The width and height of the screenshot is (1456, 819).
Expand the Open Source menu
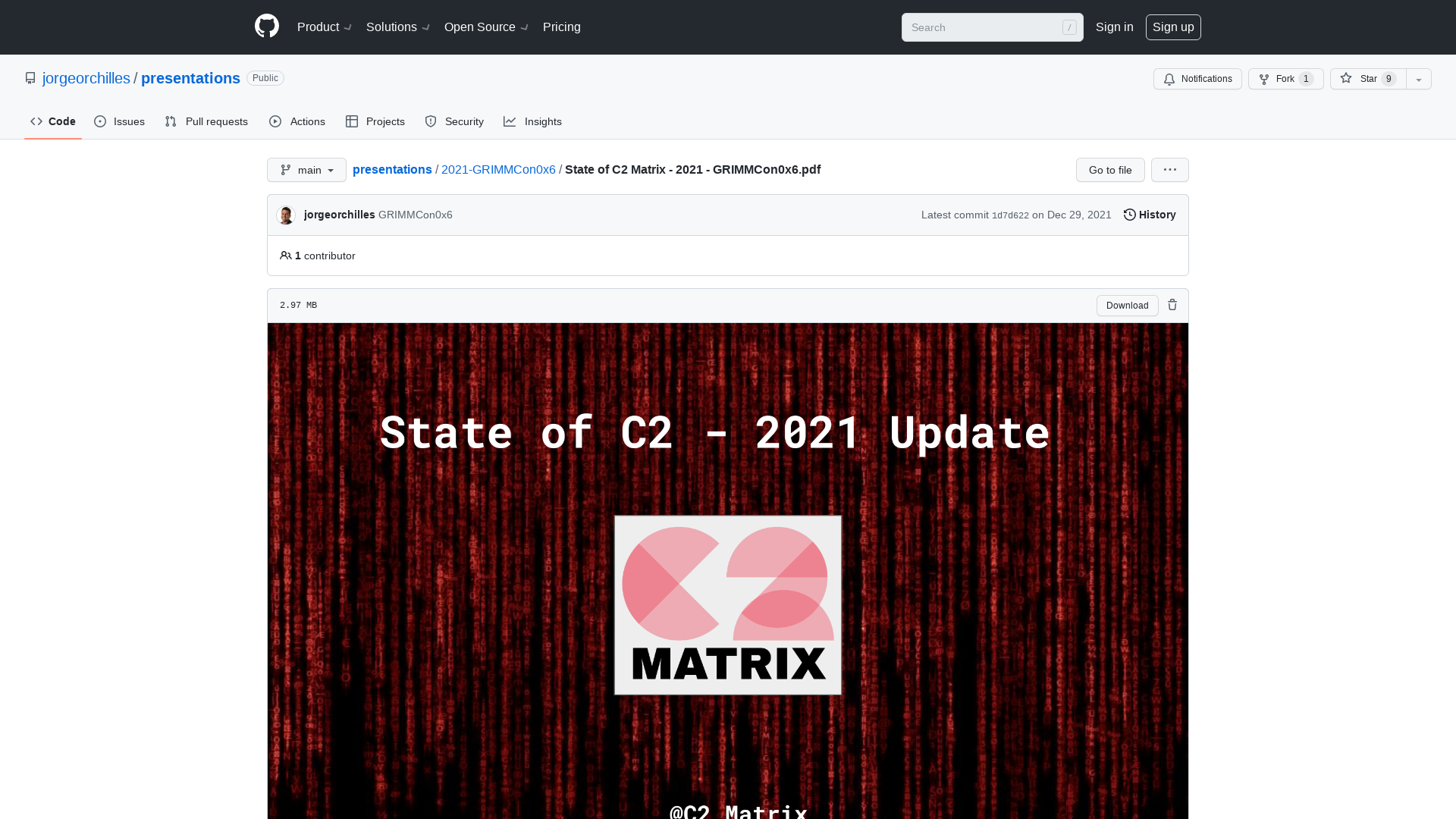tap(486, 27)
